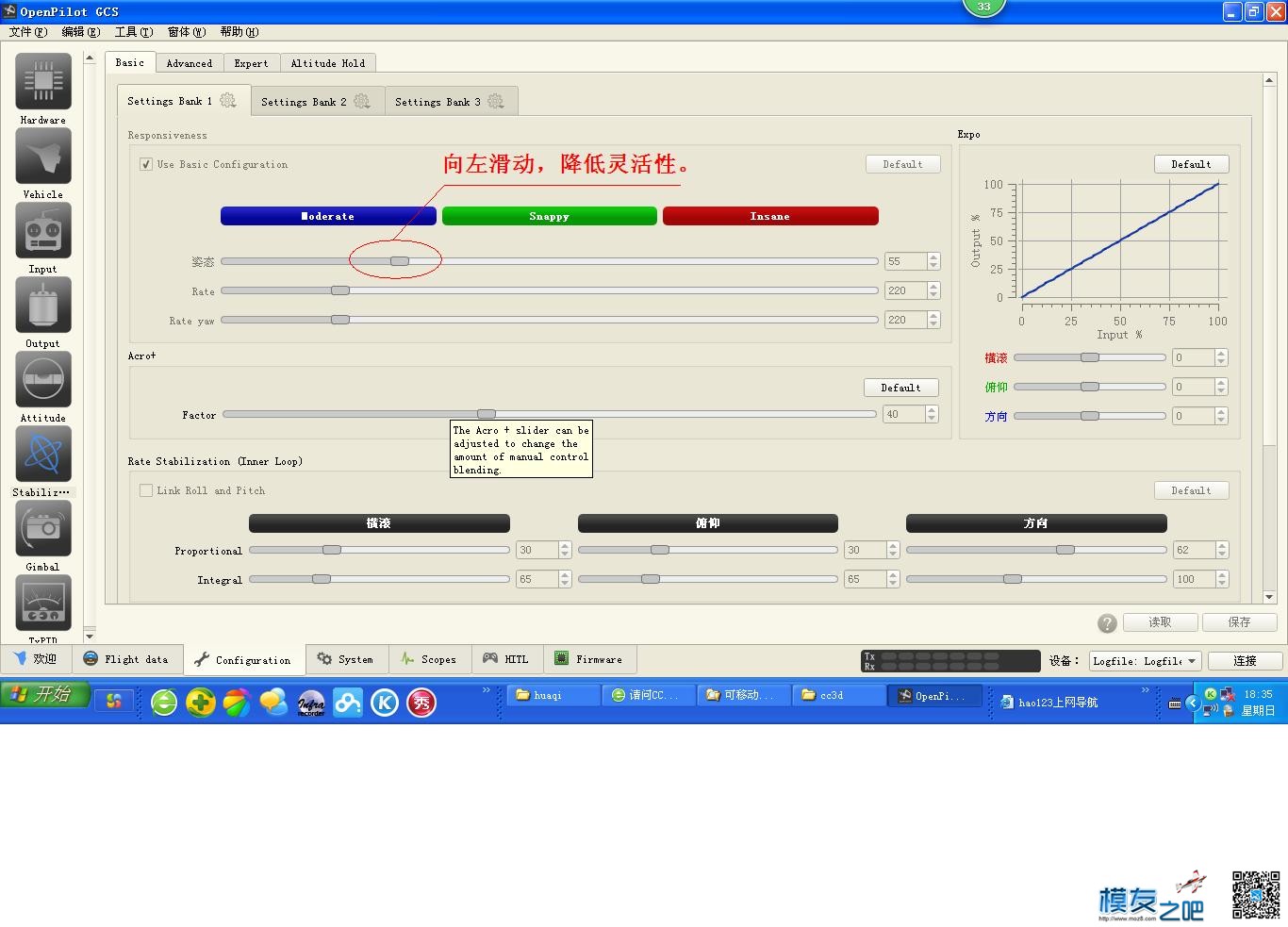This screenshot has height=927, width=1288.
Task: Adjust 横滚 Proportional 30 spinner
Action: pyautogui.click(x=565, y=550)
